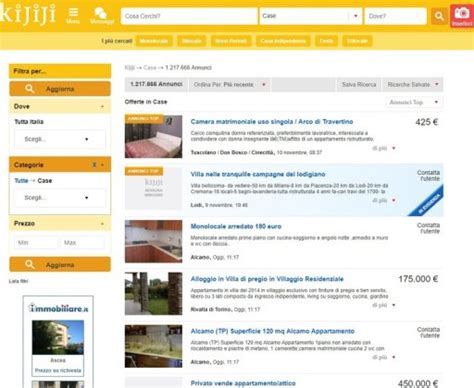
Task: Click the Tutte link in Categorie
Action: pos(21,180)
